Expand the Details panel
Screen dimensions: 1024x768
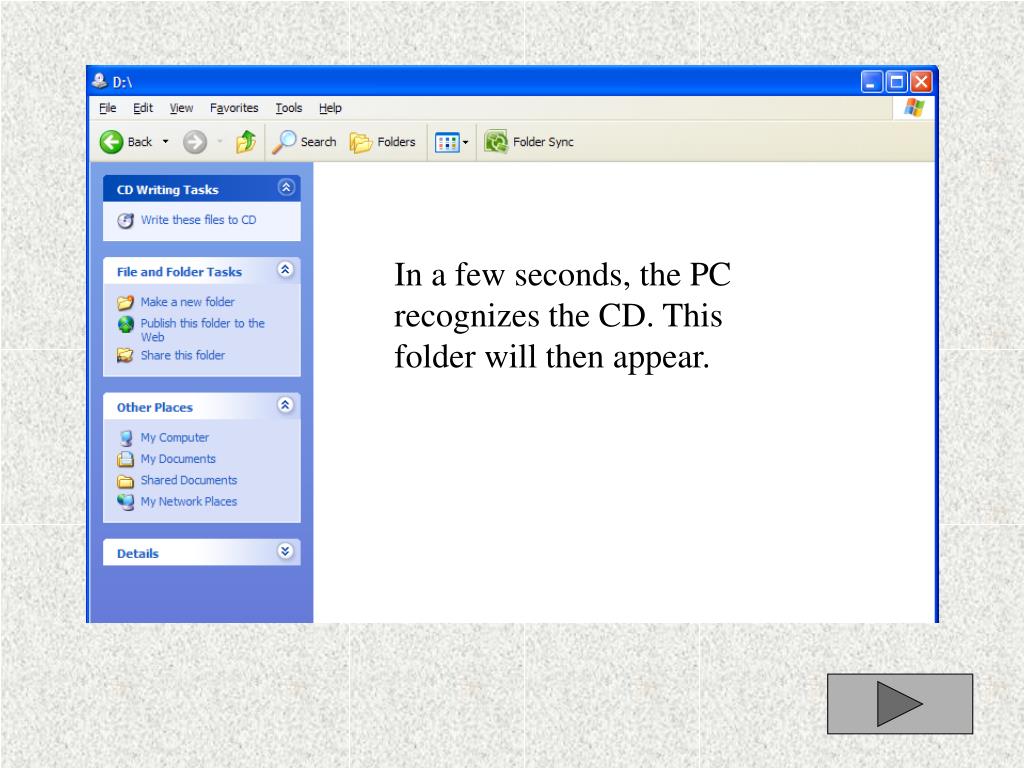pos(285,551)
